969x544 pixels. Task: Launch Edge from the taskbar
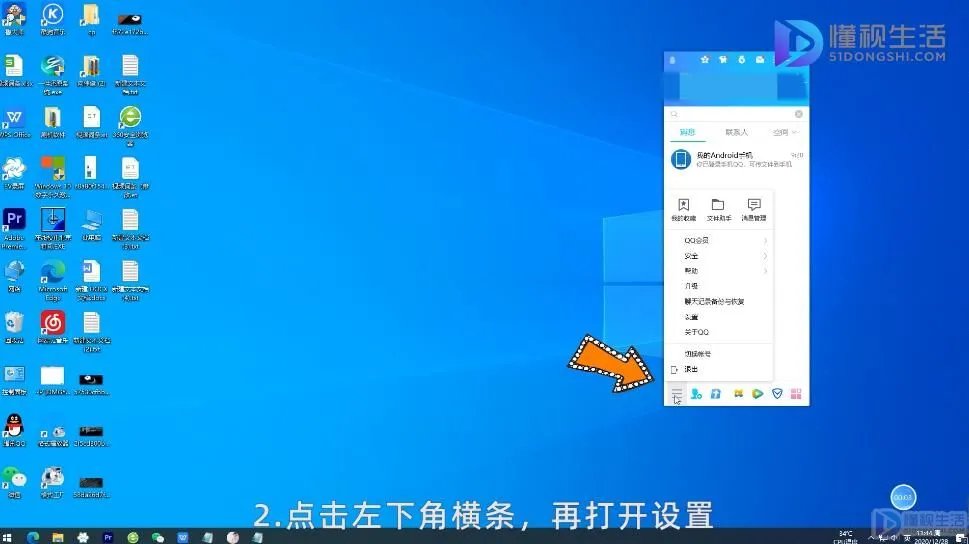[33, 537]
